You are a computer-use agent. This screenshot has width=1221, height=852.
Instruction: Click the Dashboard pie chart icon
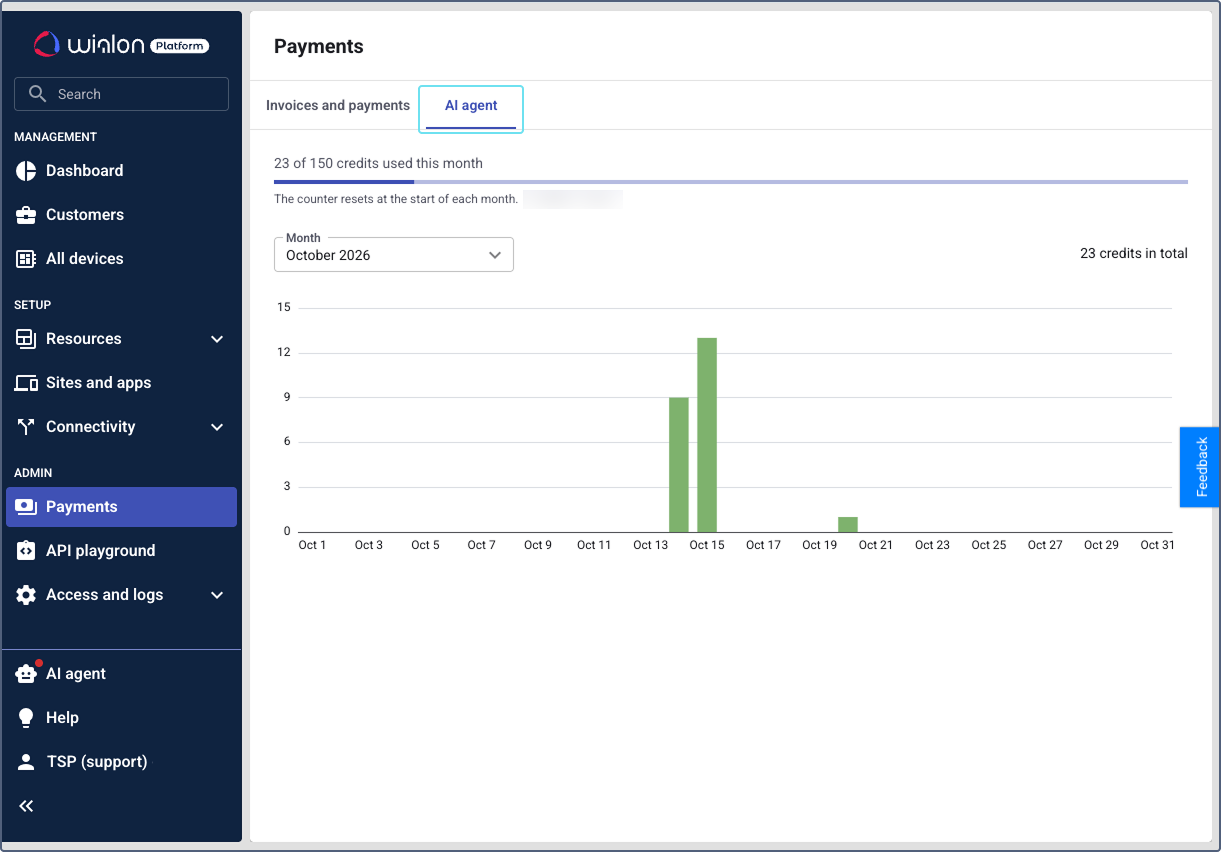click(26, 171)
